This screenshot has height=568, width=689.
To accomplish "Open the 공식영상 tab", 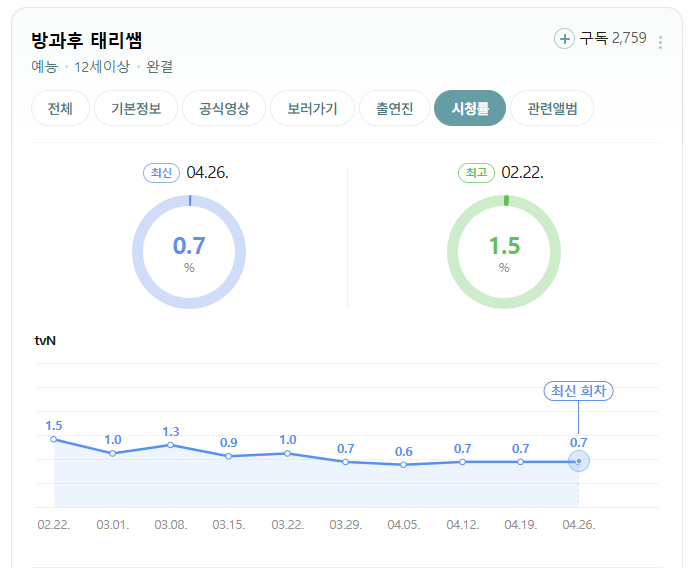I will [224, 108].
